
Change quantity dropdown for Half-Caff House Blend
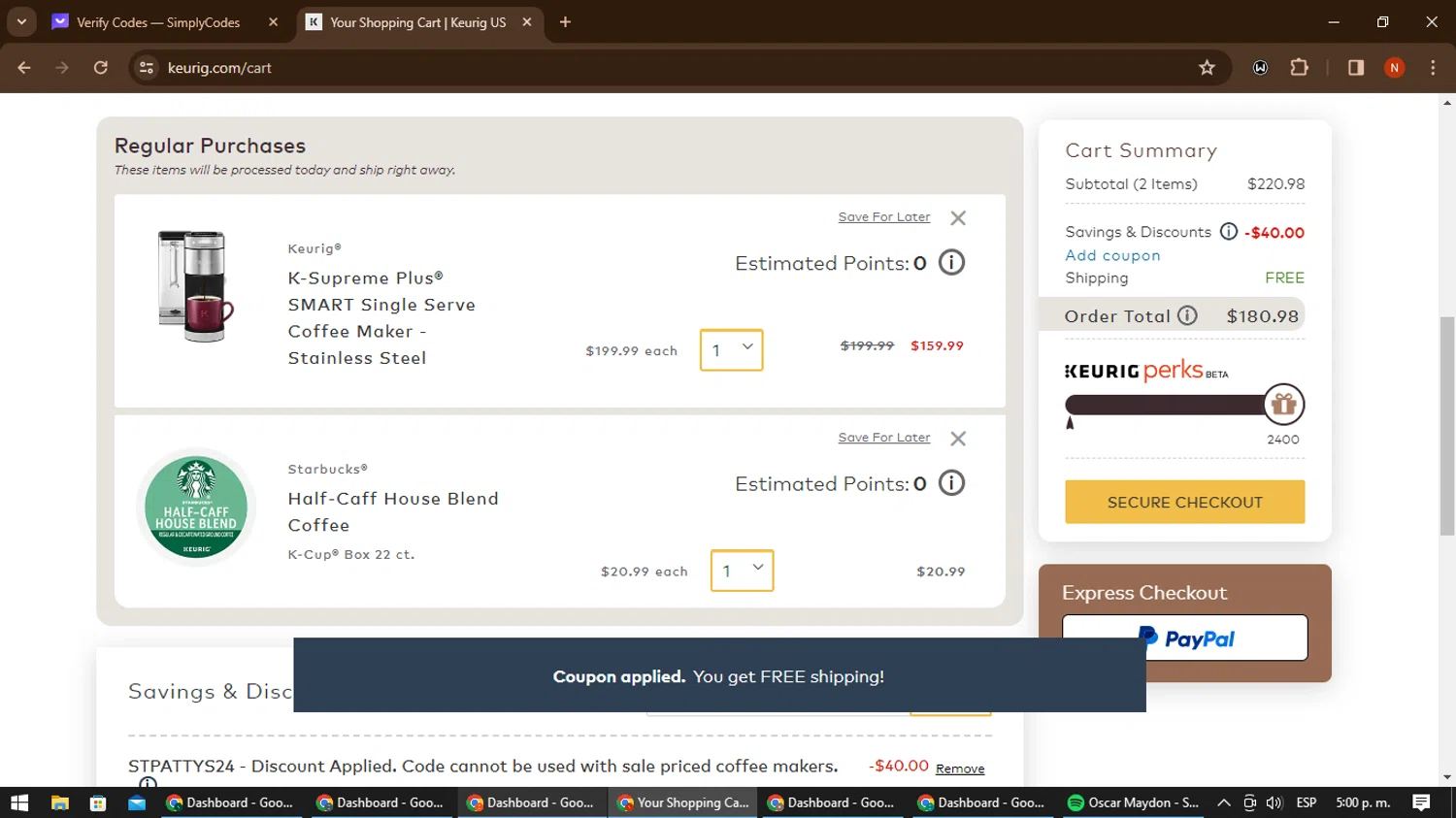pyautogui.click(x=742, y=571)
